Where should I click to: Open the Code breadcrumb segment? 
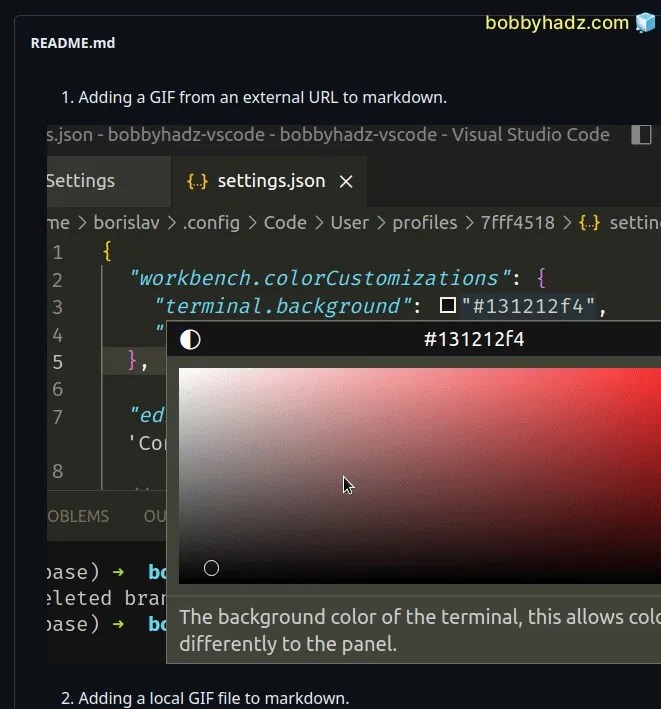pyautogui.click(x=285, y=222)
